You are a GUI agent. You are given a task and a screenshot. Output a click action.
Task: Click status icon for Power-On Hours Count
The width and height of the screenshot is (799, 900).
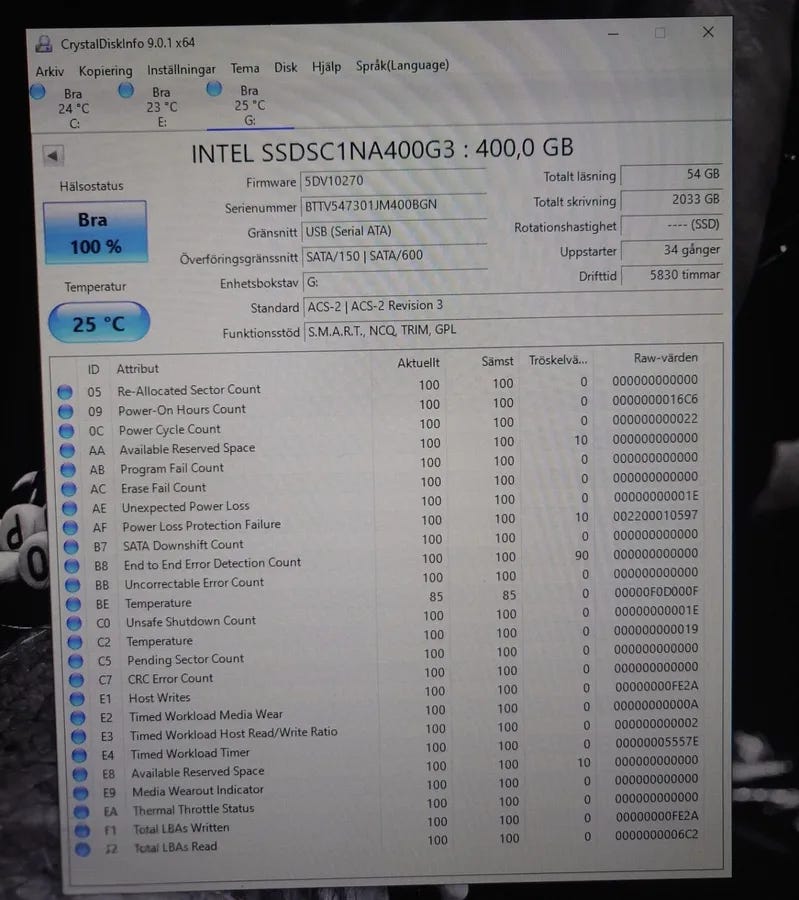(65, 412)
